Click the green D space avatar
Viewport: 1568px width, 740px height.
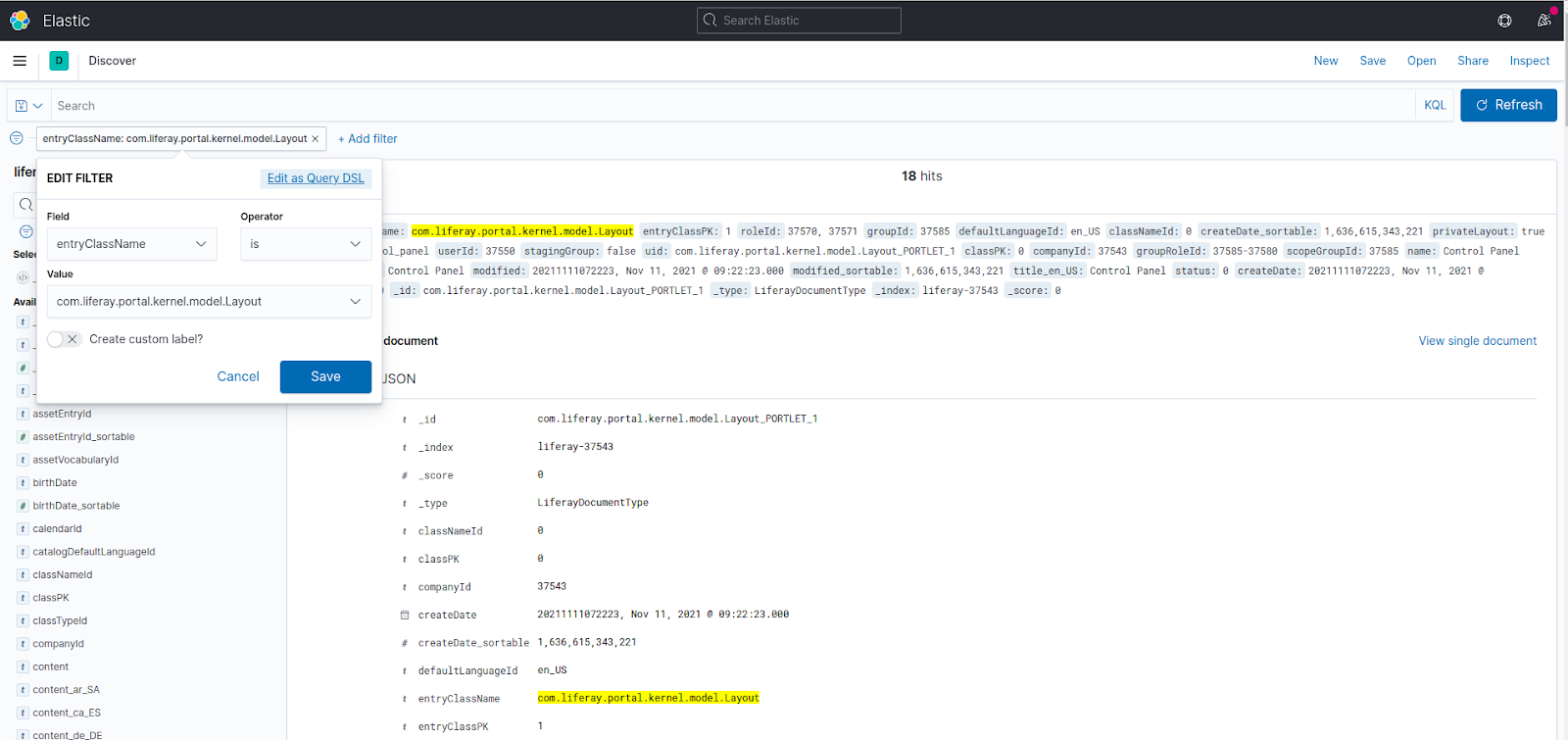pyautogui.click(x=59, y=61)
